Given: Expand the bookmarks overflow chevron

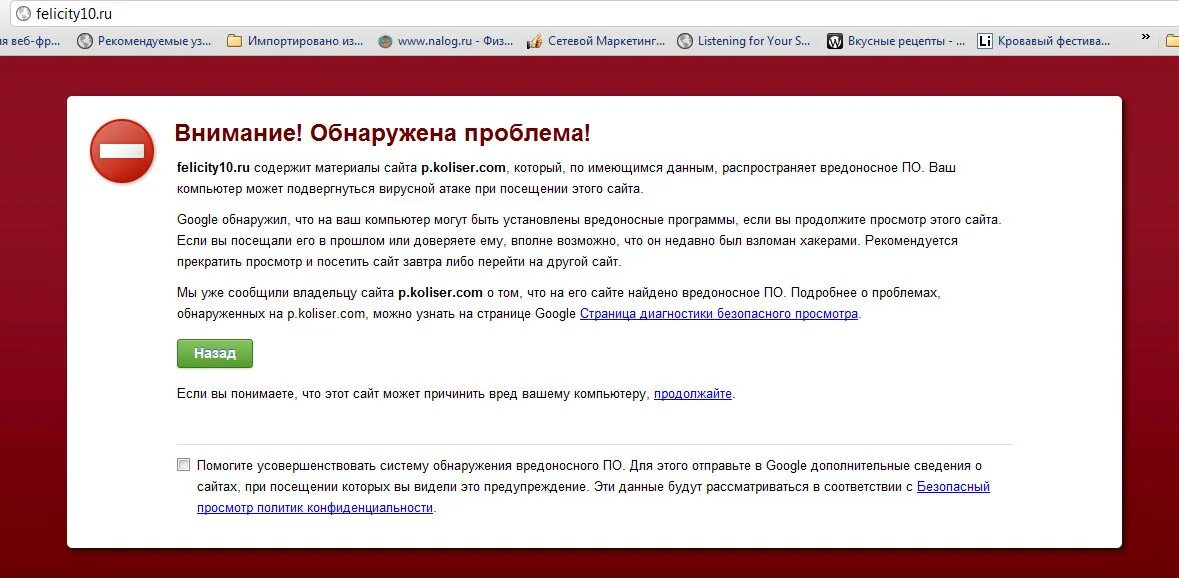Looking at the screenshot, I should [1145, 37].
